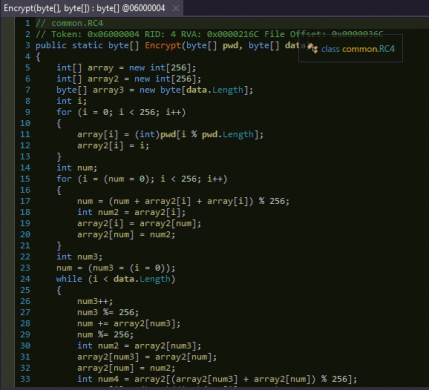Click line number 13 in the gutter
Image resolution: width=429 pixels, height=390 pixels.
25,156
